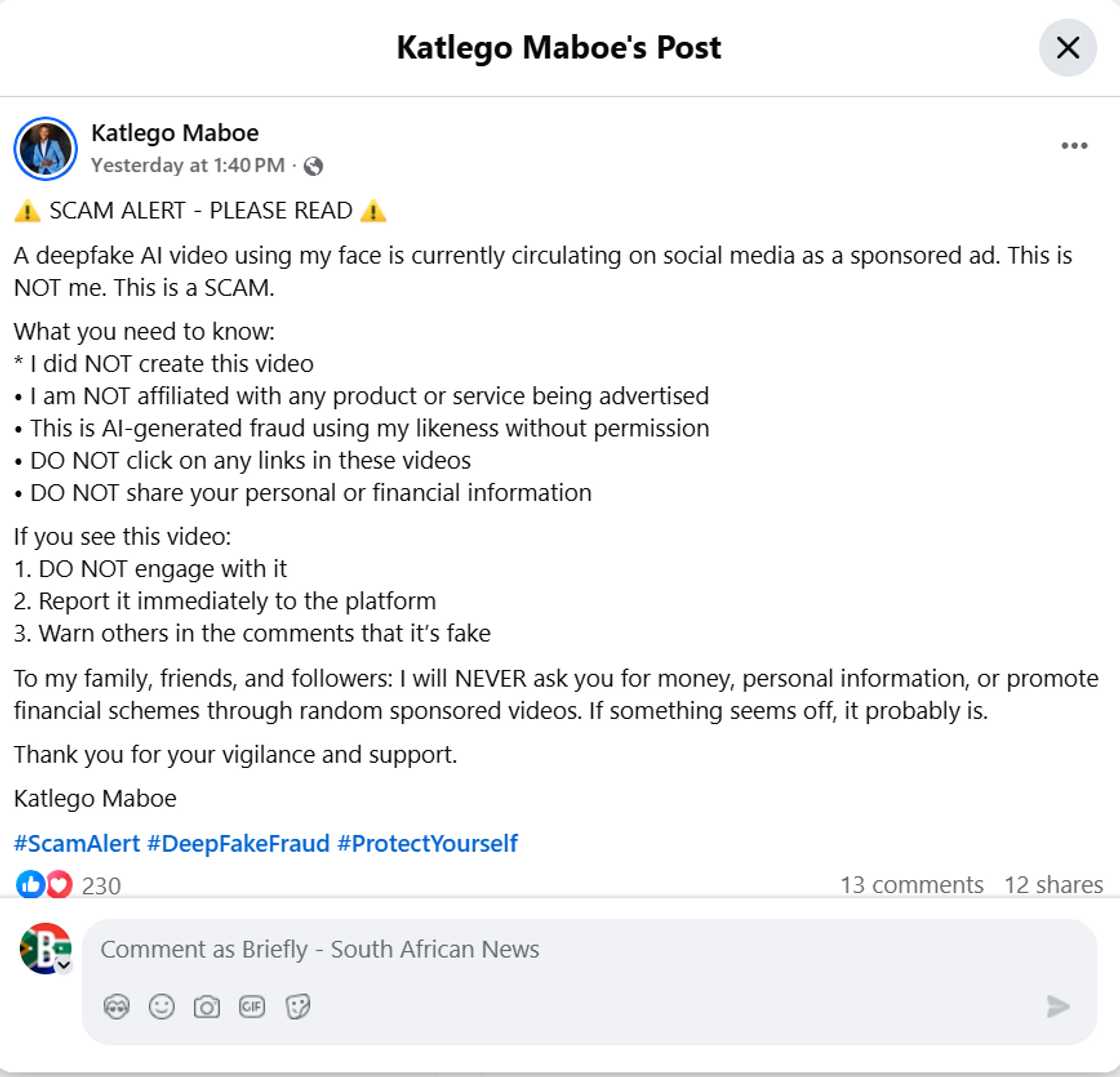Click the camera icon to attach a photo

[x=206, y=1007]
